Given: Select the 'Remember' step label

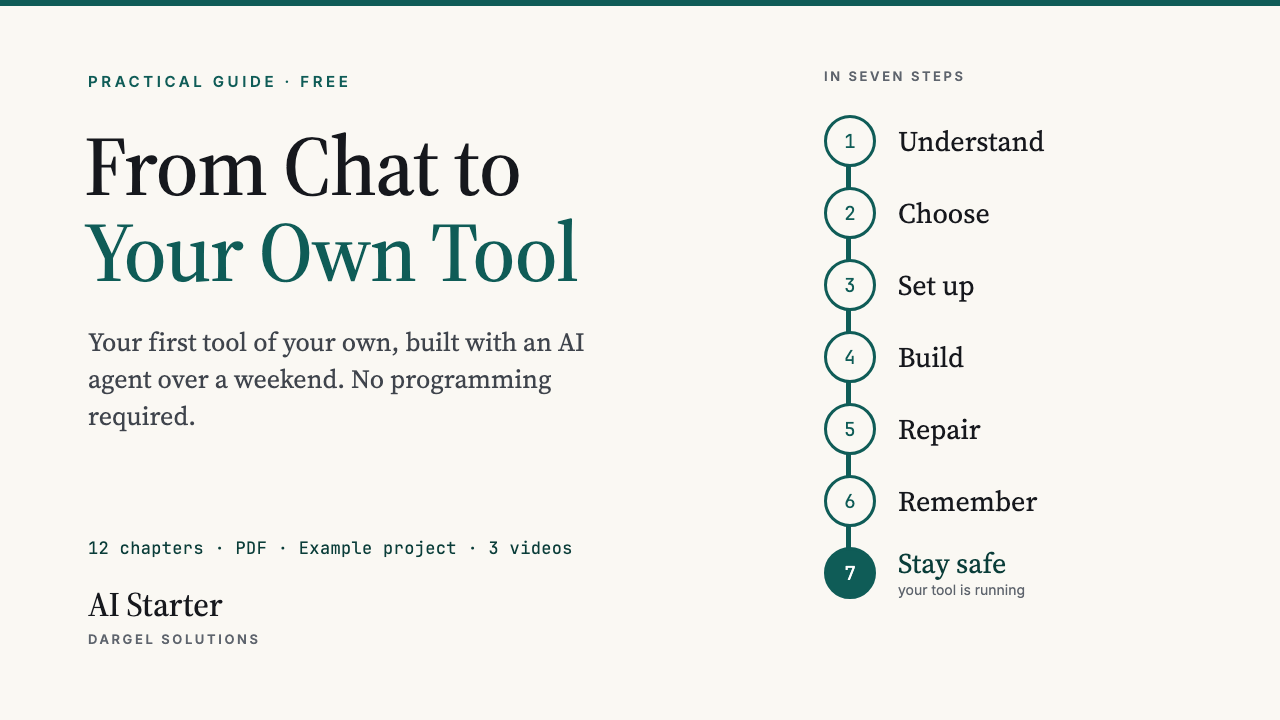Looking at the screenshot, I should [967, 502].
